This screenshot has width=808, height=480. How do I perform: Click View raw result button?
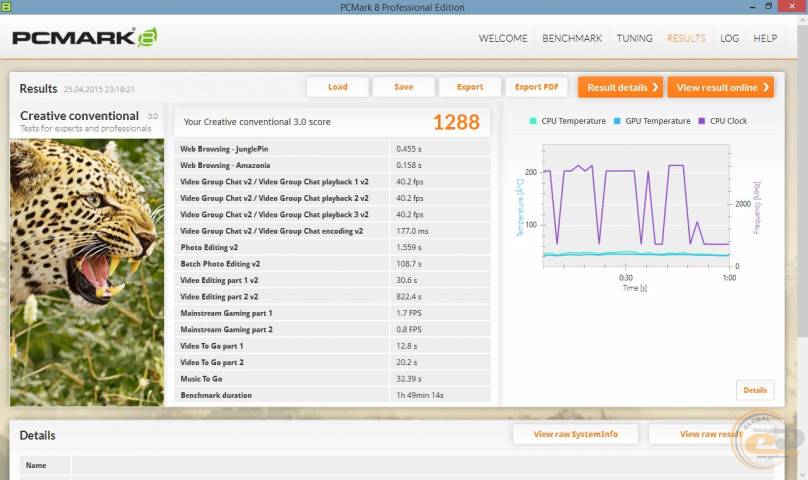coord(711,434)
